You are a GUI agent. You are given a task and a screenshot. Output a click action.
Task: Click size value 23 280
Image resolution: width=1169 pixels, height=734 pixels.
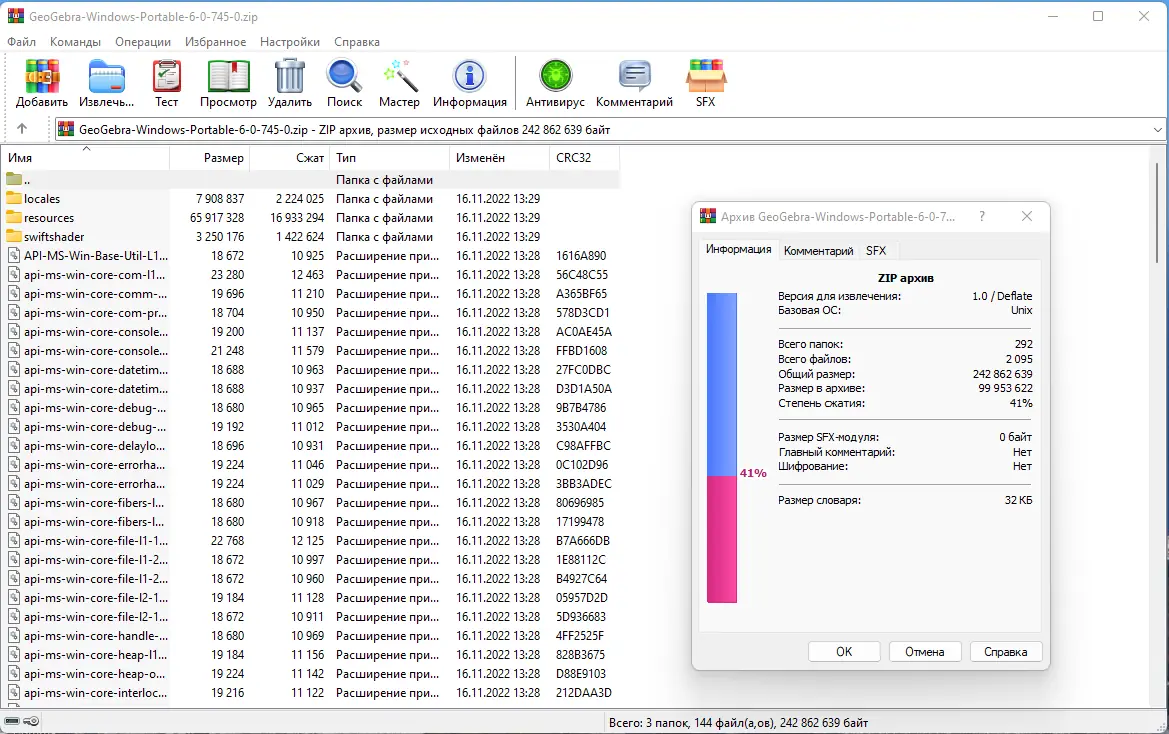click(227, 274)
